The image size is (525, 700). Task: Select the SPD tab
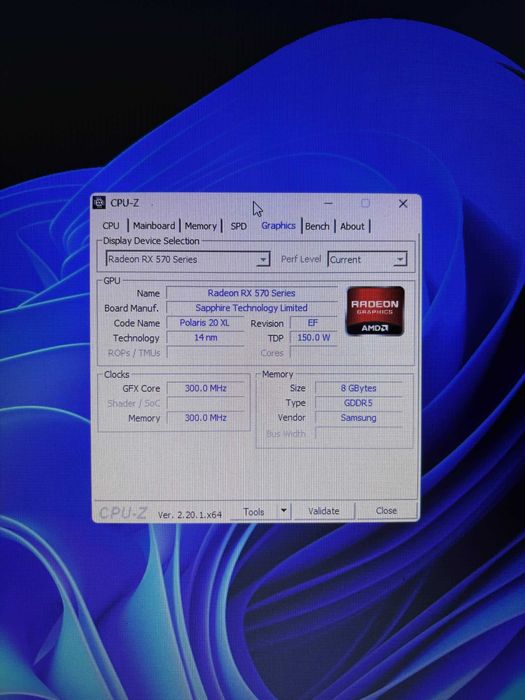(x=238, y=226)
